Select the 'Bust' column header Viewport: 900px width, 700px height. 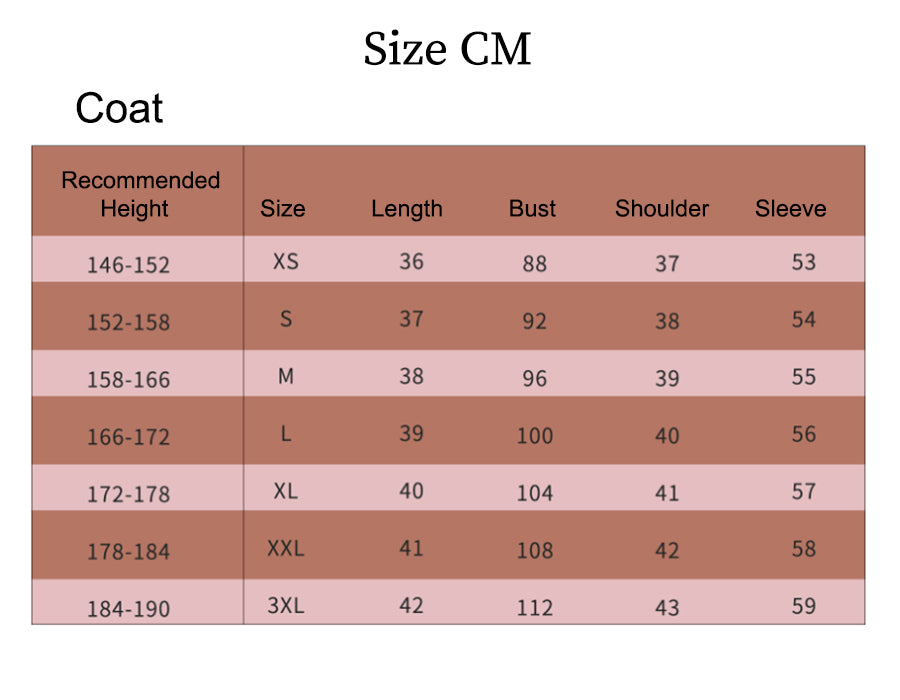click(532, 209)
